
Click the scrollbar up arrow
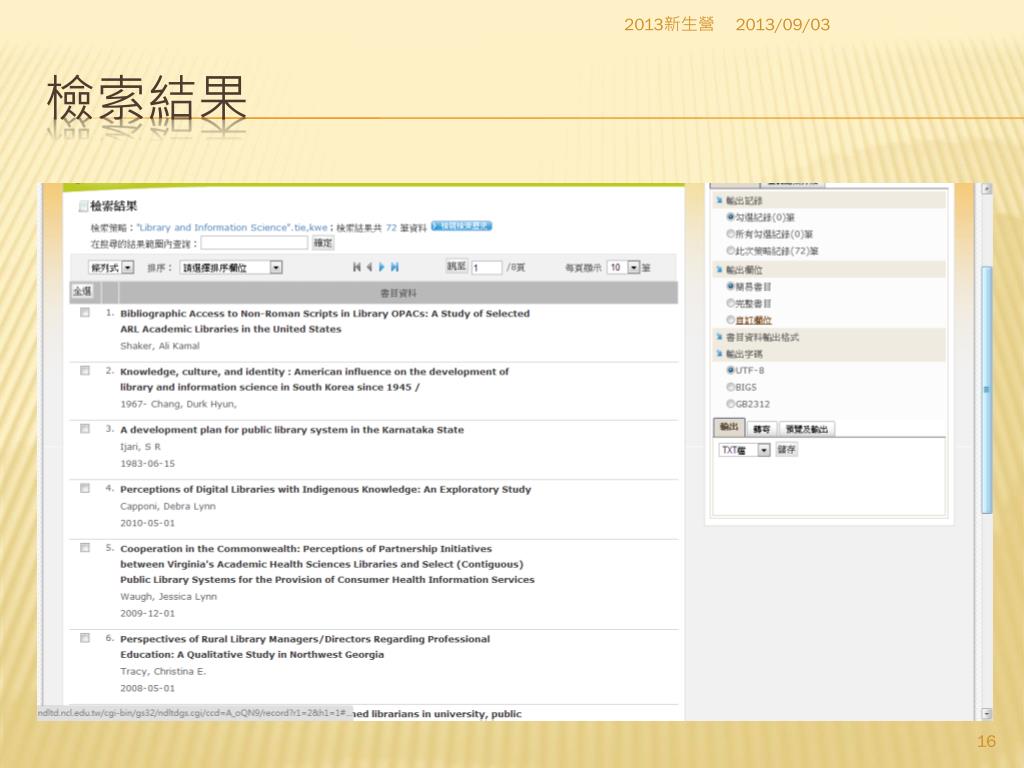[x=987, y=189]
